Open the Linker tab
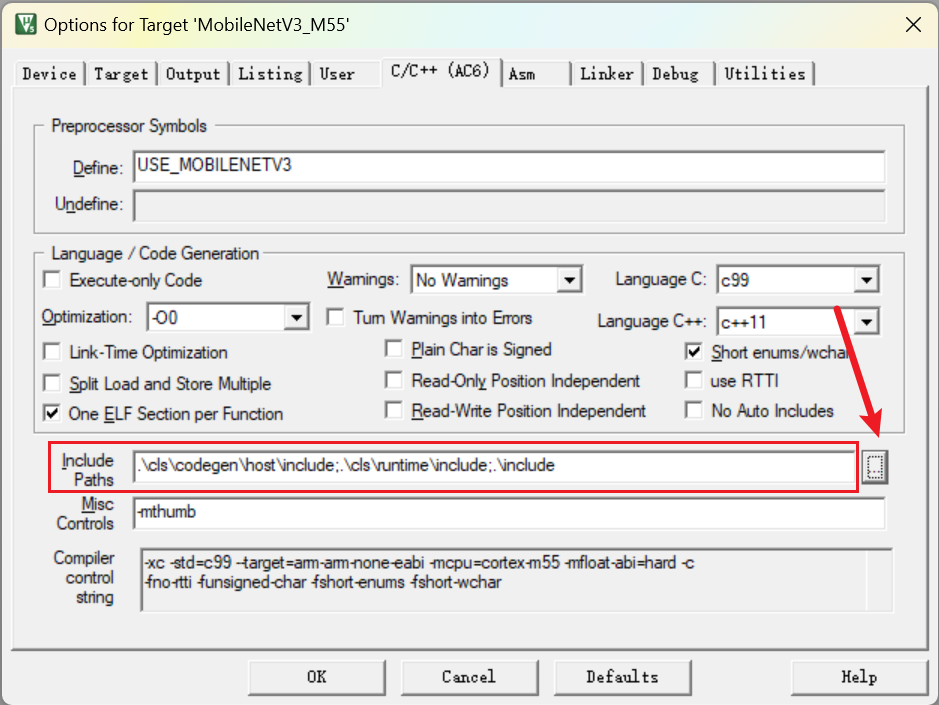 tap(607, 74)
